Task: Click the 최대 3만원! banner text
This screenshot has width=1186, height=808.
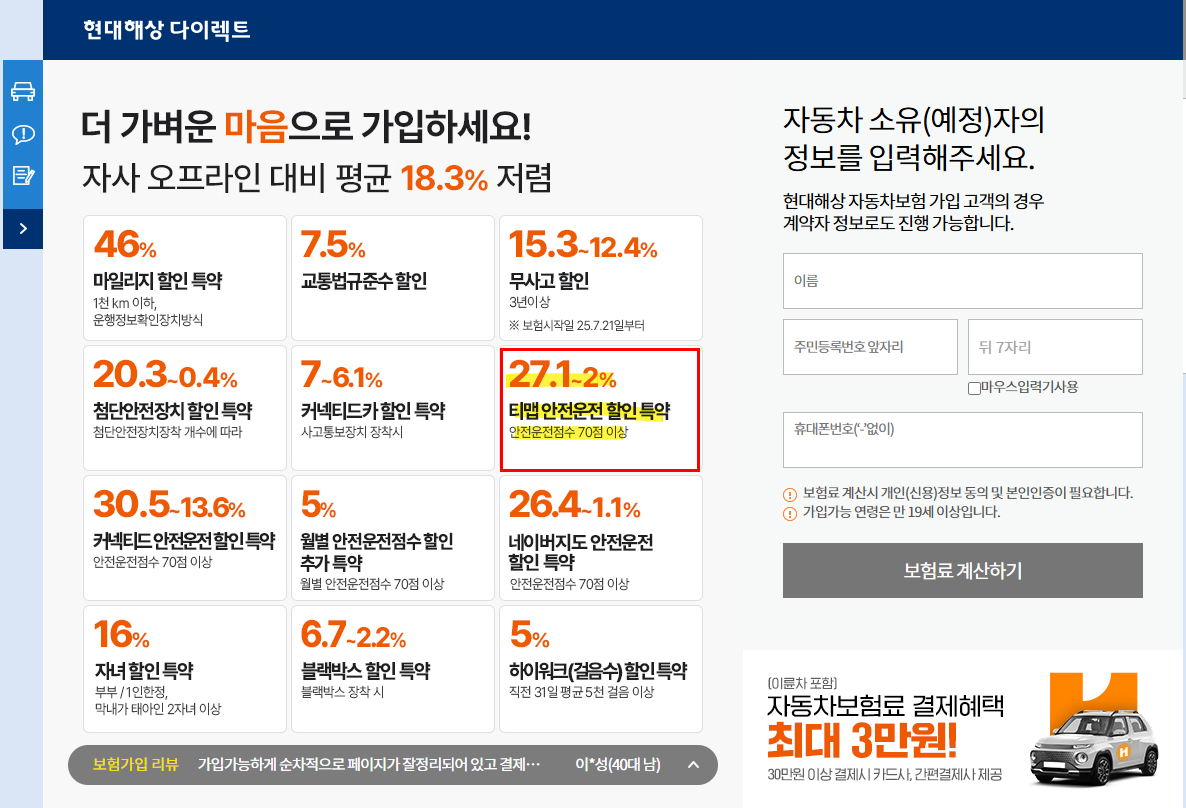Action: pyautogui.click(x=862, y=740)
